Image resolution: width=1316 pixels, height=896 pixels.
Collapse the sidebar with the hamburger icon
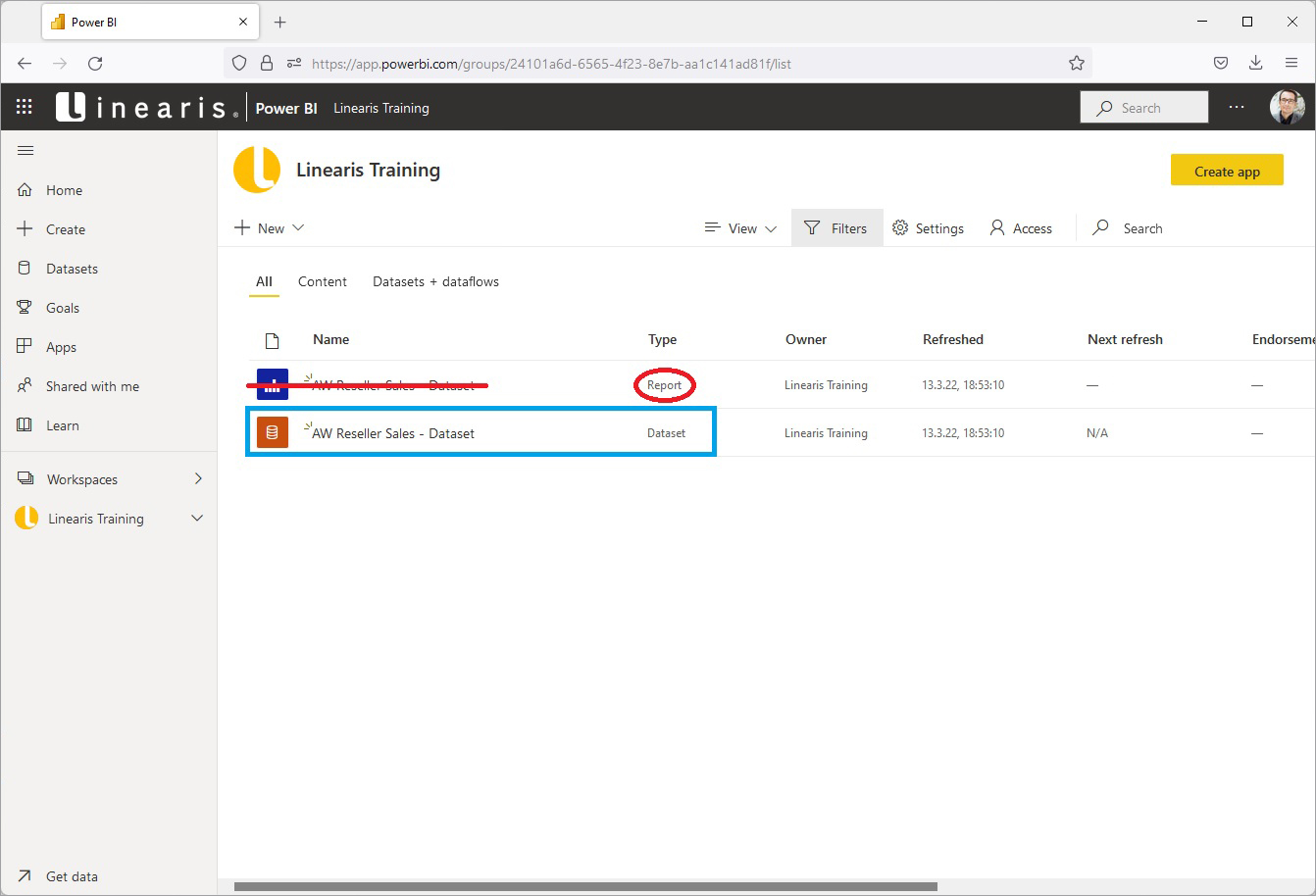tap(25, 150)
